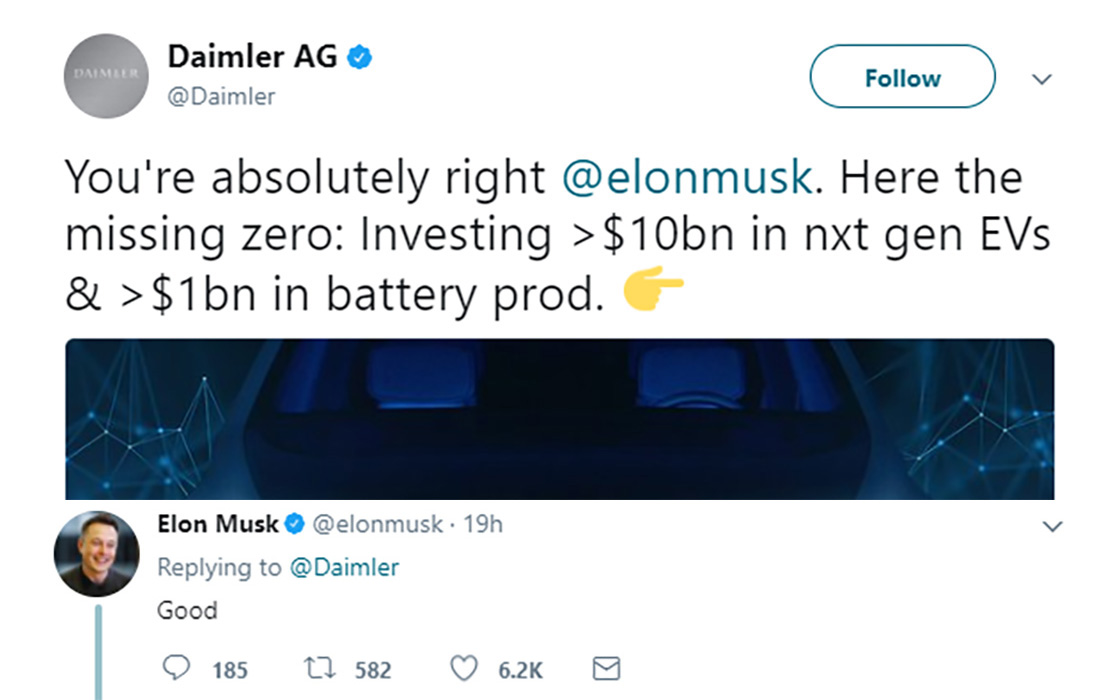This screenshot has height=700, width=1120.
Task: Open the 19h timestamp of the reply
Action: [484, 523]
